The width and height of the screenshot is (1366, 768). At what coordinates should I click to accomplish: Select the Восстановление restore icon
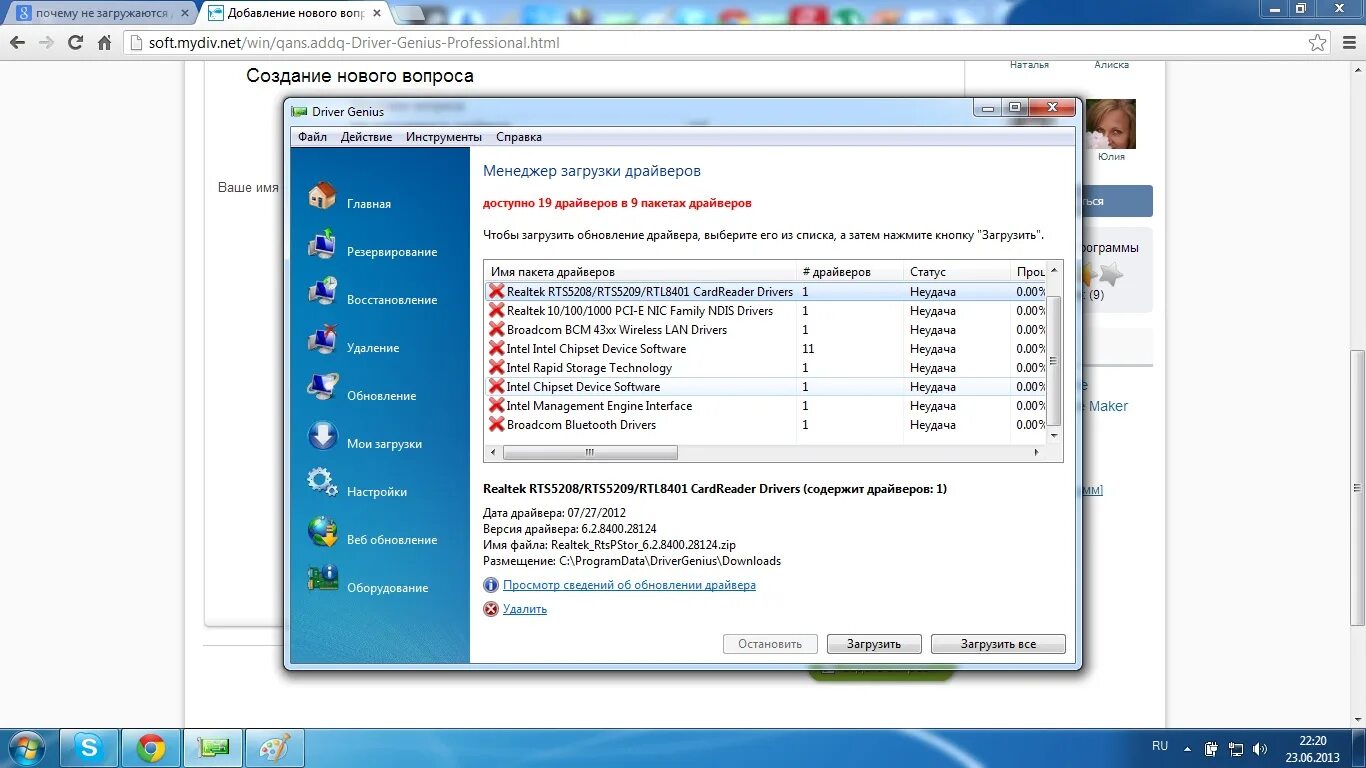pos(323,291)
